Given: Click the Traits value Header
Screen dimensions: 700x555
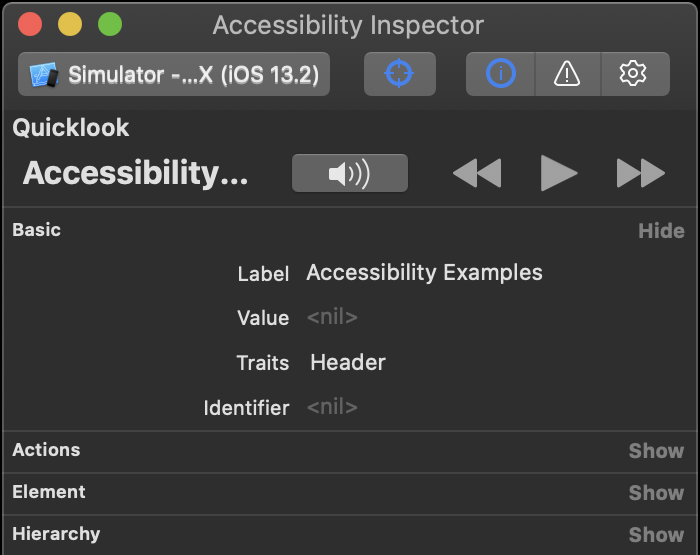Looking at the screenshot, I should coord(348,363).
